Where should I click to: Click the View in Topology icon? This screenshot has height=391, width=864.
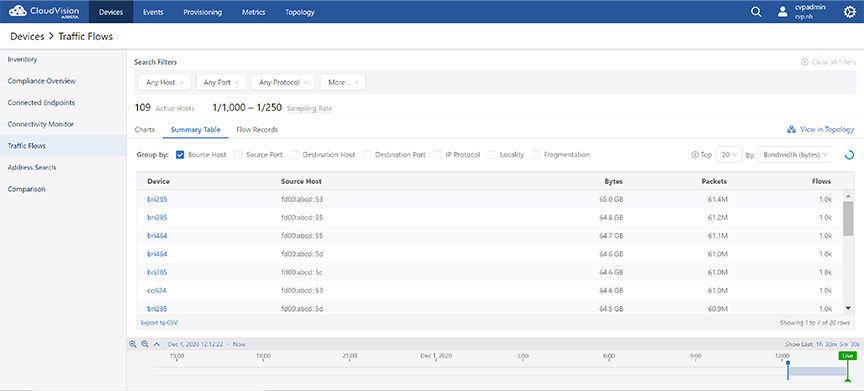pyautogui.click(x=791, y=129)
